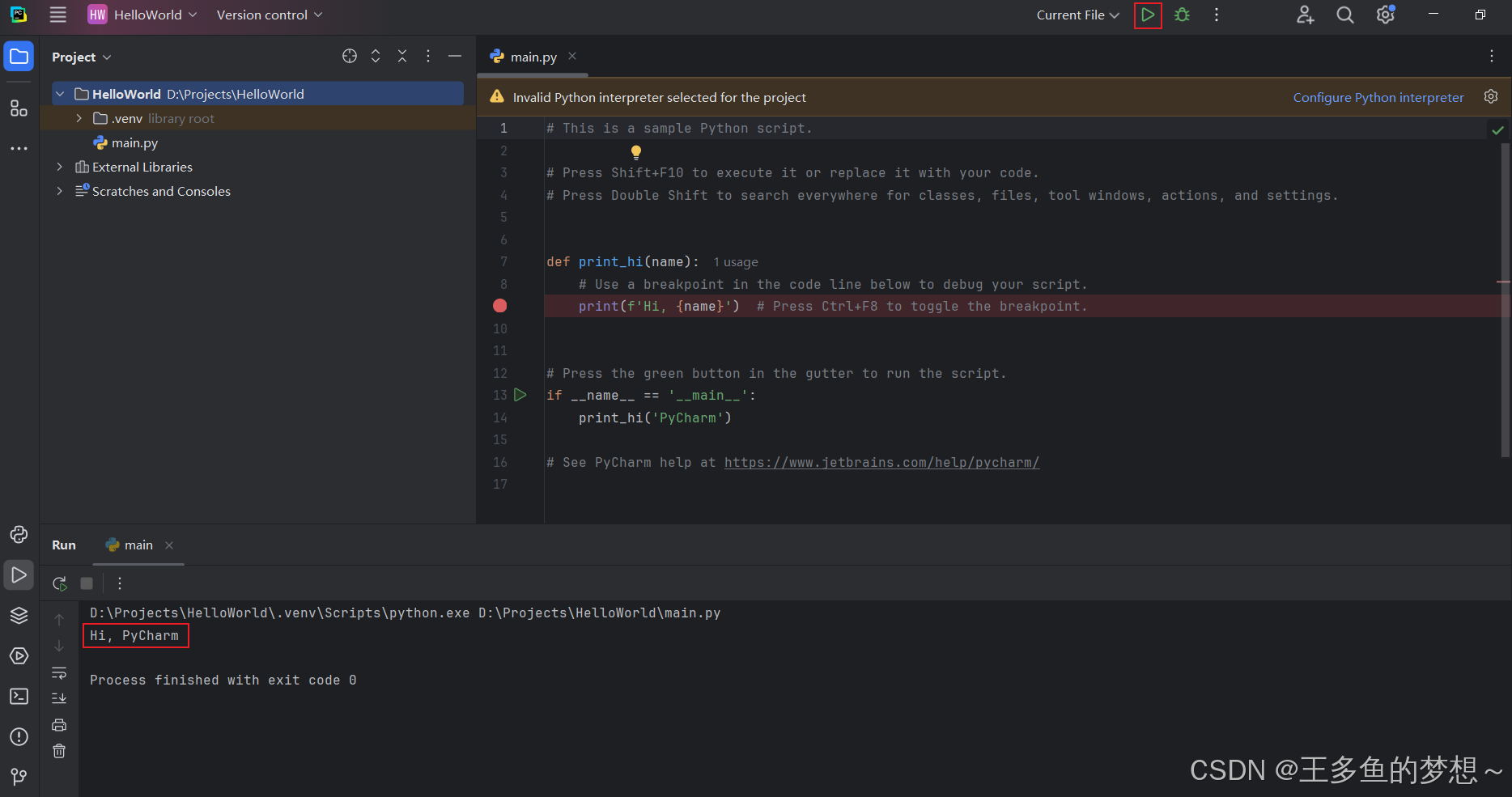Screen dimensions: 1512x797
Task: Open the Problems tool window
Action: coord(19,737)
